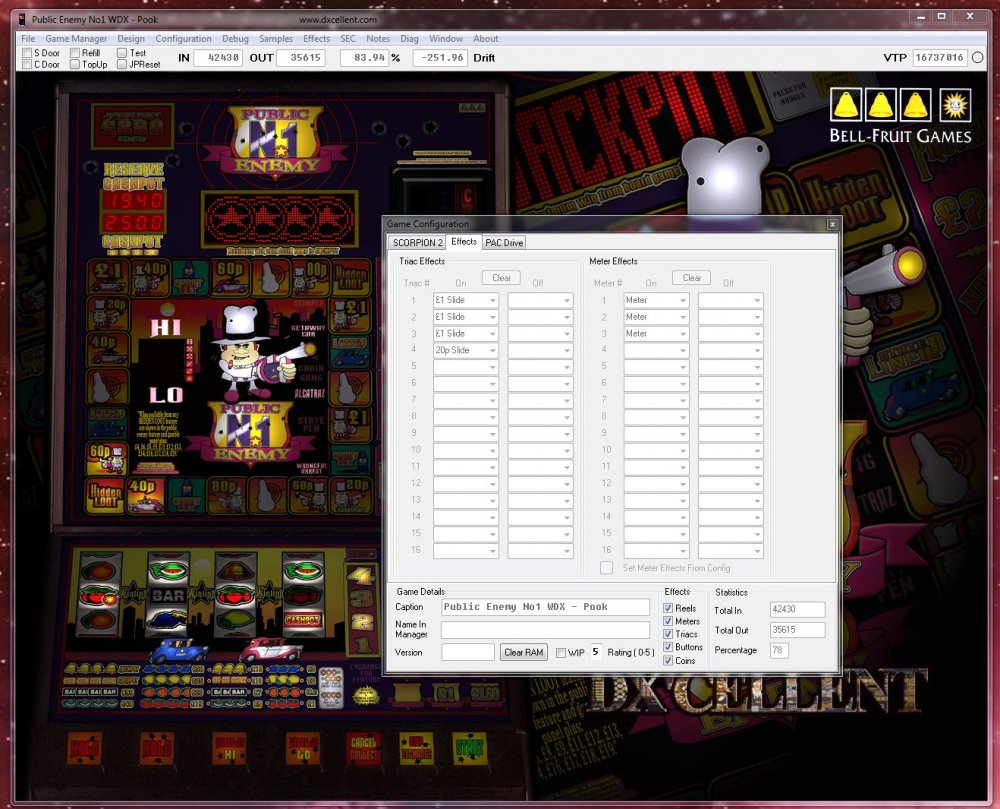Click the CASHPOT symbol on the fourth reel

302,620
